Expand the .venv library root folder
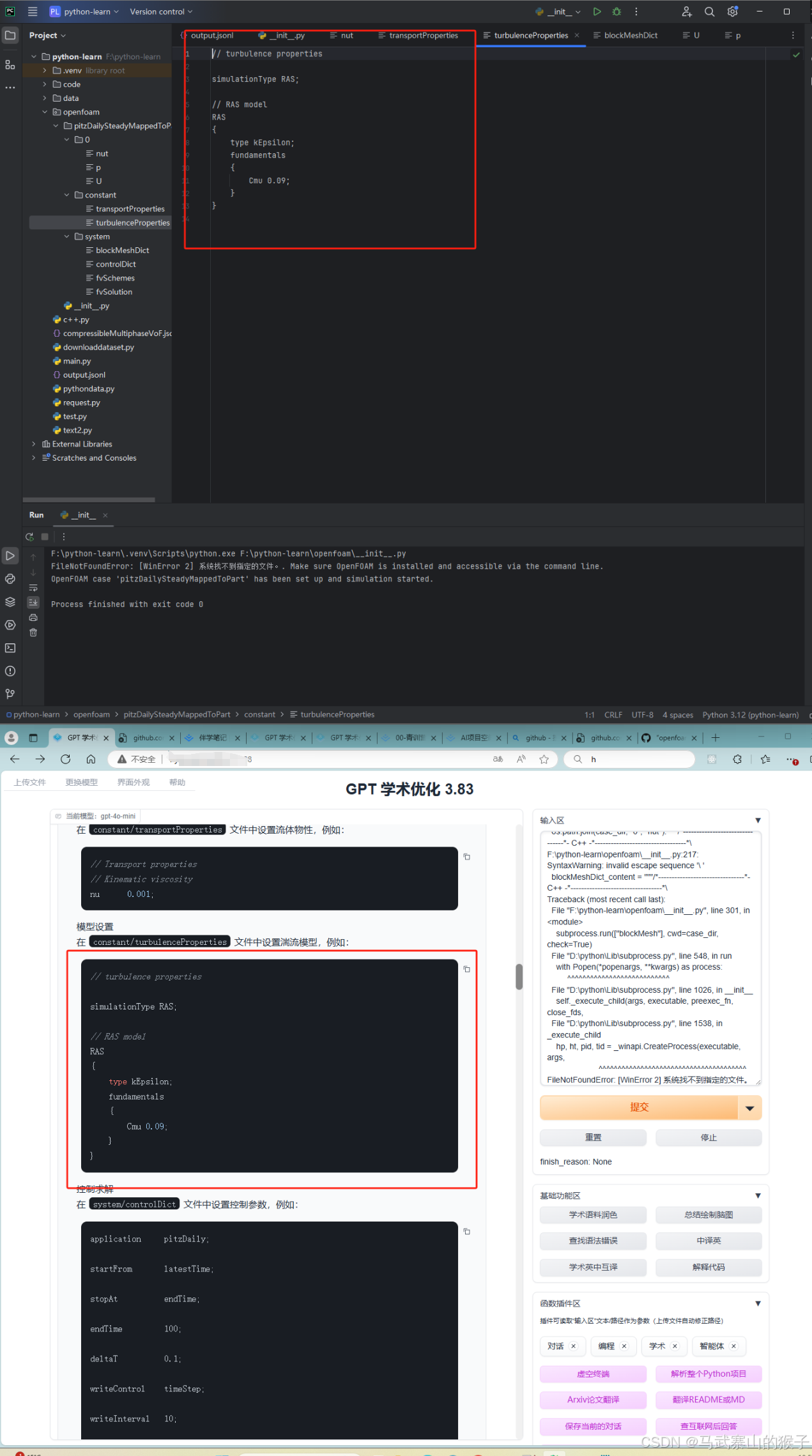This screenshot has width=812, height=1456. click(45, 70)
